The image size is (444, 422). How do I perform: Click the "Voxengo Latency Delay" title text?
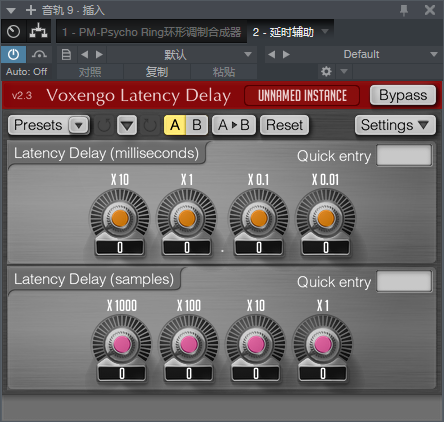139,96
